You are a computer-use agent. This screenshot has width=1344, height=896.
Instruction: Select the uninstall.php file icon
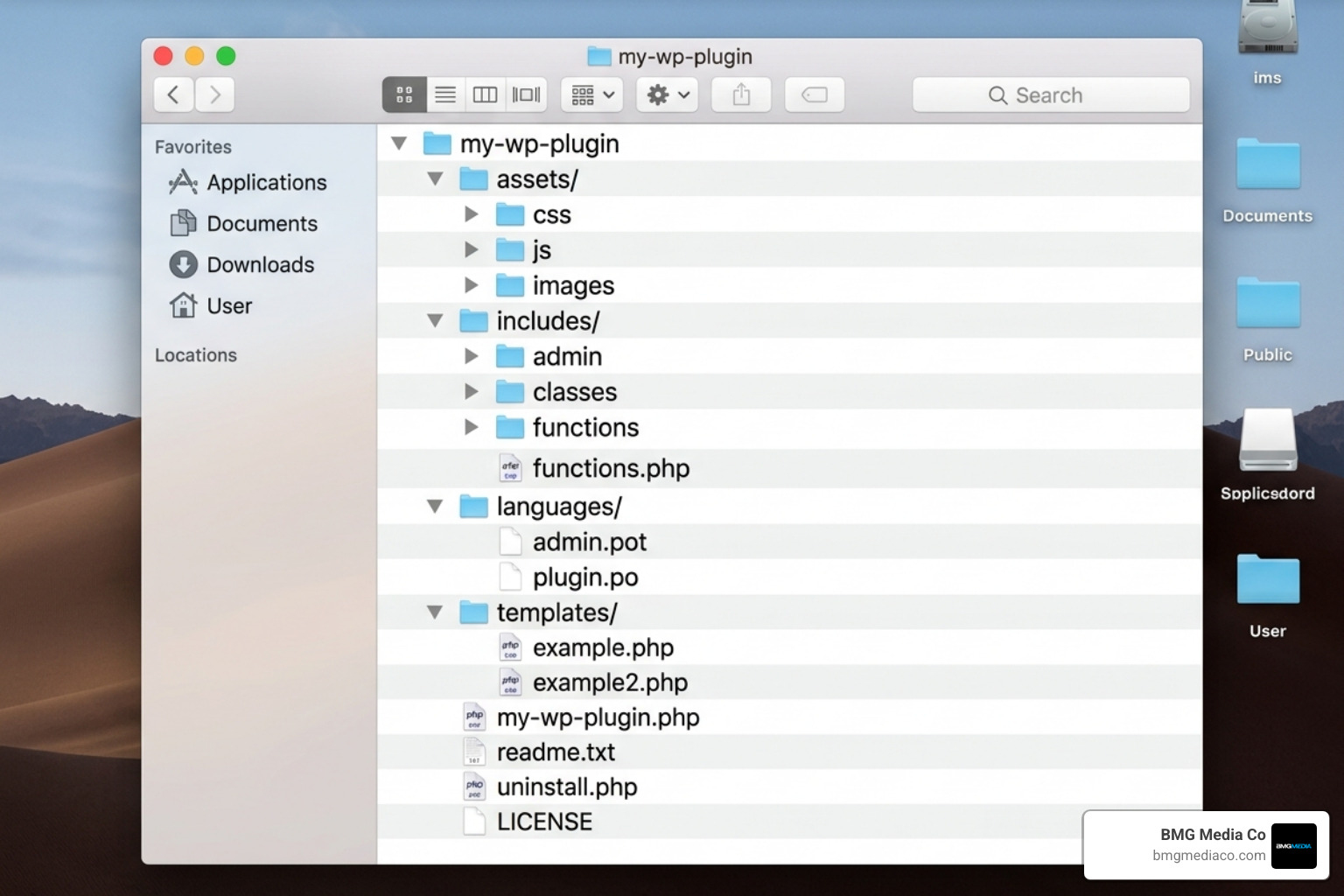(474, 787)
